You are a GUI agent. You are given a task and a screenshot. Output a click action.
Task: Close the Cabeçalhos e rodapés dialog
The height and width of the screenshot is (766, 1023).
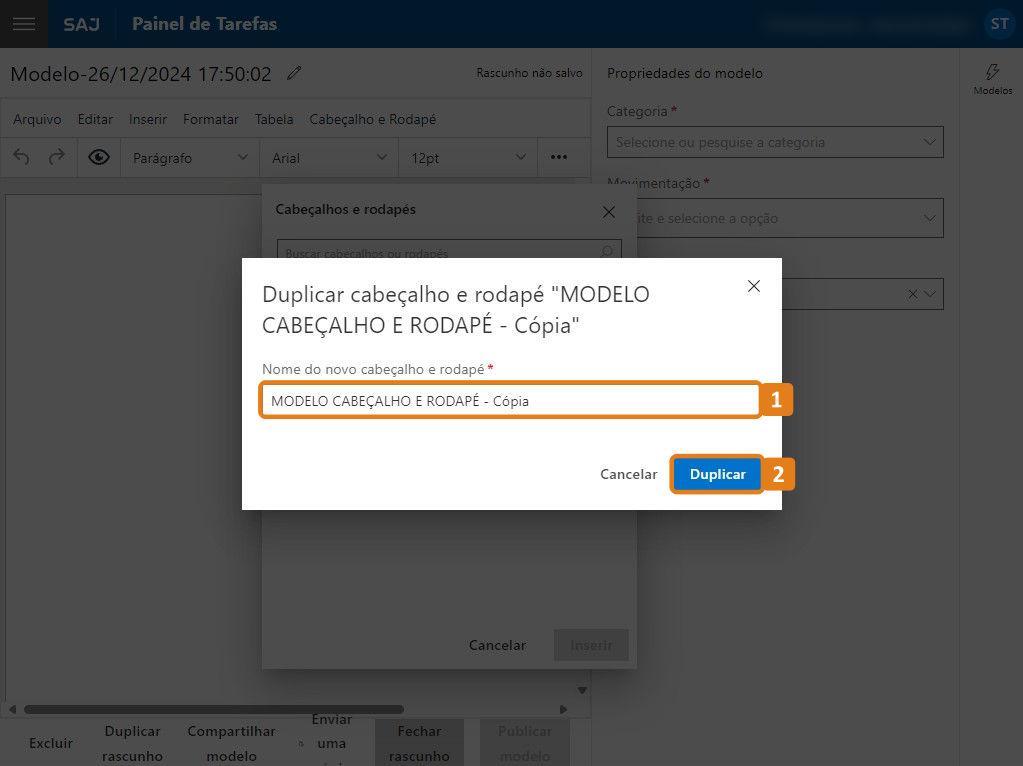pos(608,212)
